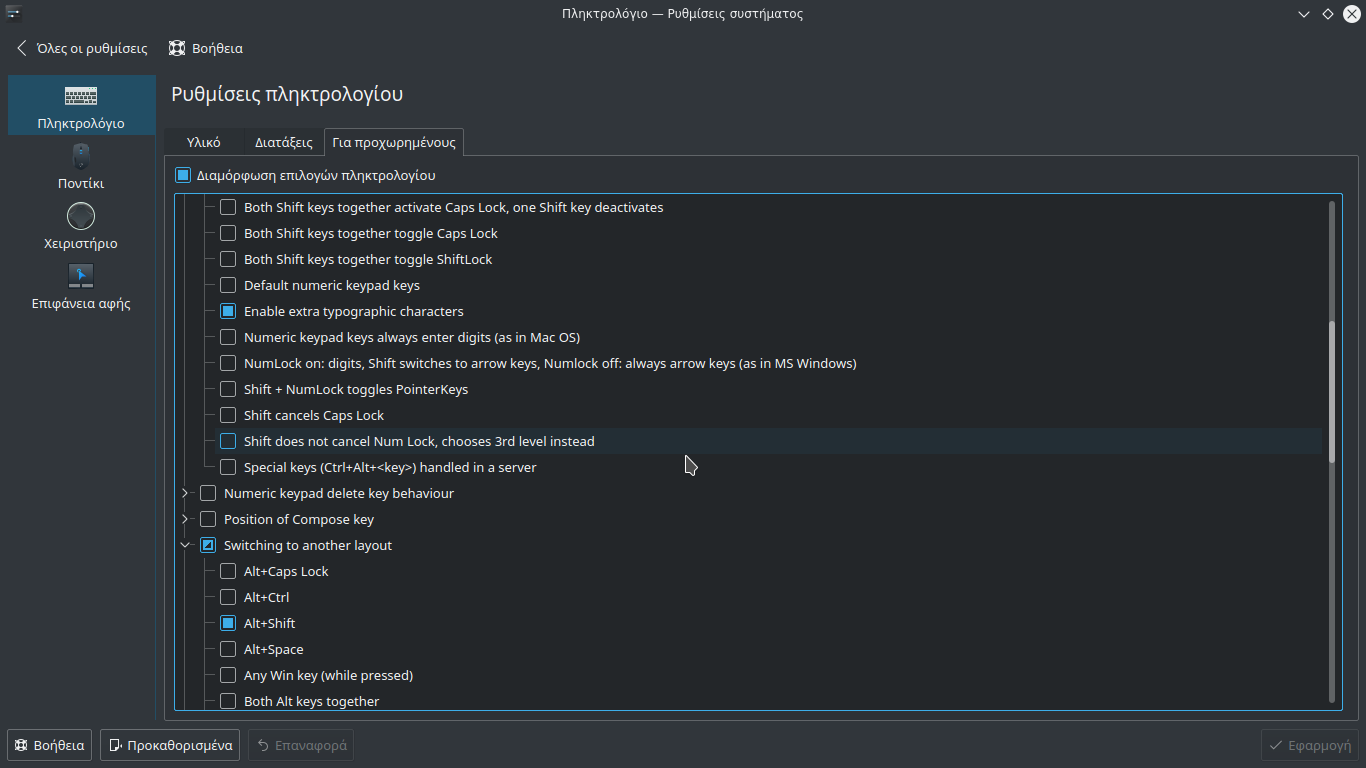Screen dimensions: 1366x768
Task: Minimize the window using title bar chevron
Action: tap(1304, 14)
